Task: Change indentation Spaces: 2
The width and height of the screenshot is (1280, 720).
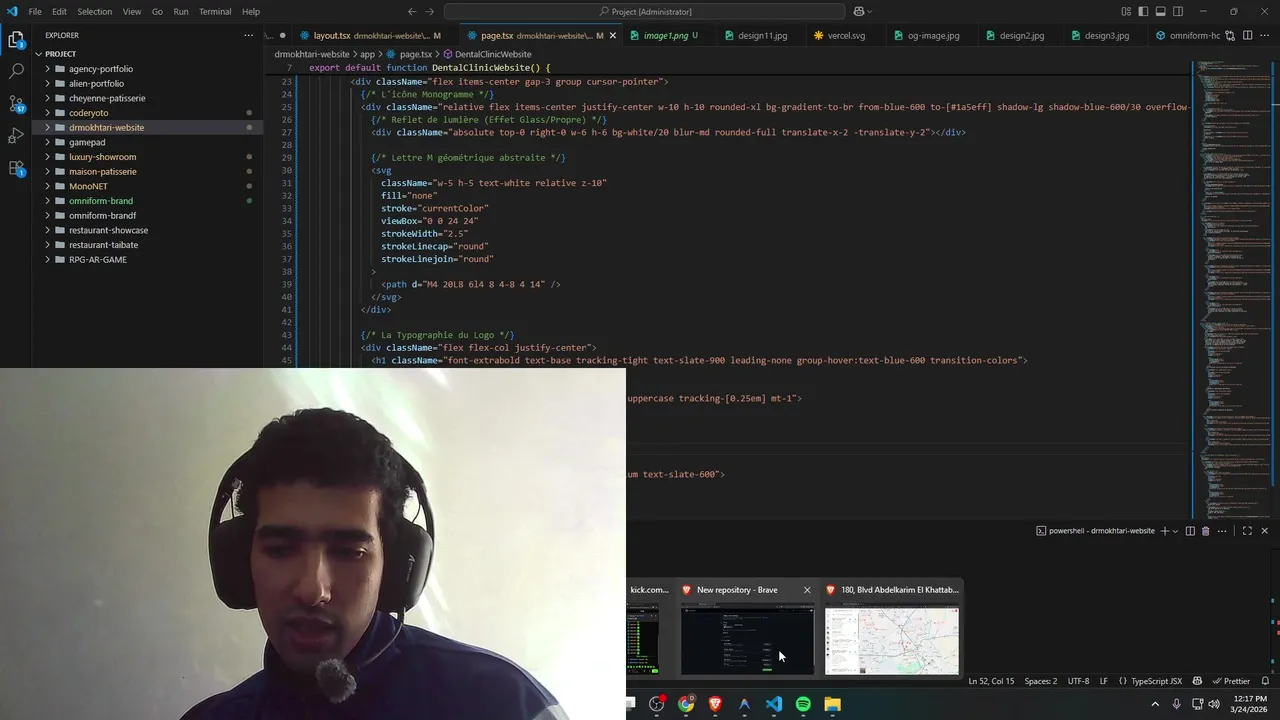Action: click(x=1040, y=681)
